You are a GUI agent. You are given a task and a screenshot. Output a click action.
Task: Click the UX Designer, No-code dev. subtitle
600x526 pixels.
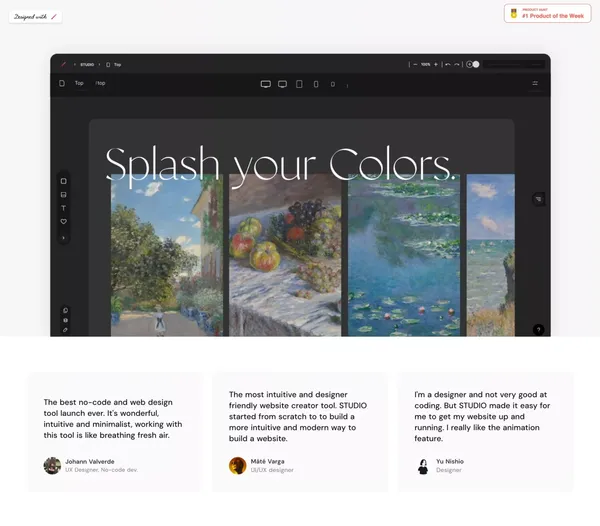click(101, 470)
